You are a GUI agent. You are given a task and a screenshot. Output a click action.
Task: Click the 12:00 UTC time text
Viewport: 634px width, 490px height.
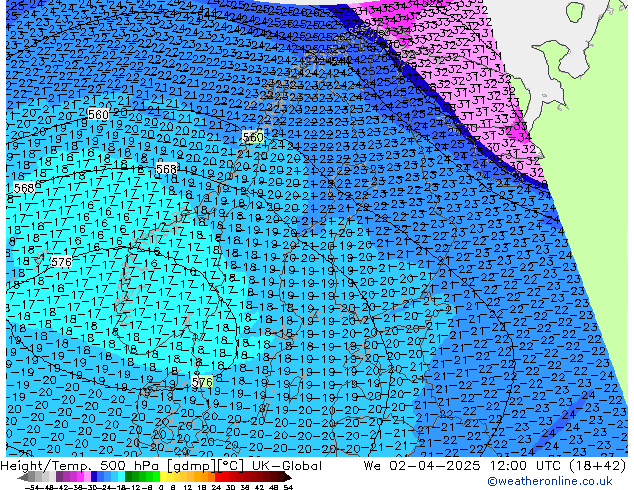pos(529,466)
